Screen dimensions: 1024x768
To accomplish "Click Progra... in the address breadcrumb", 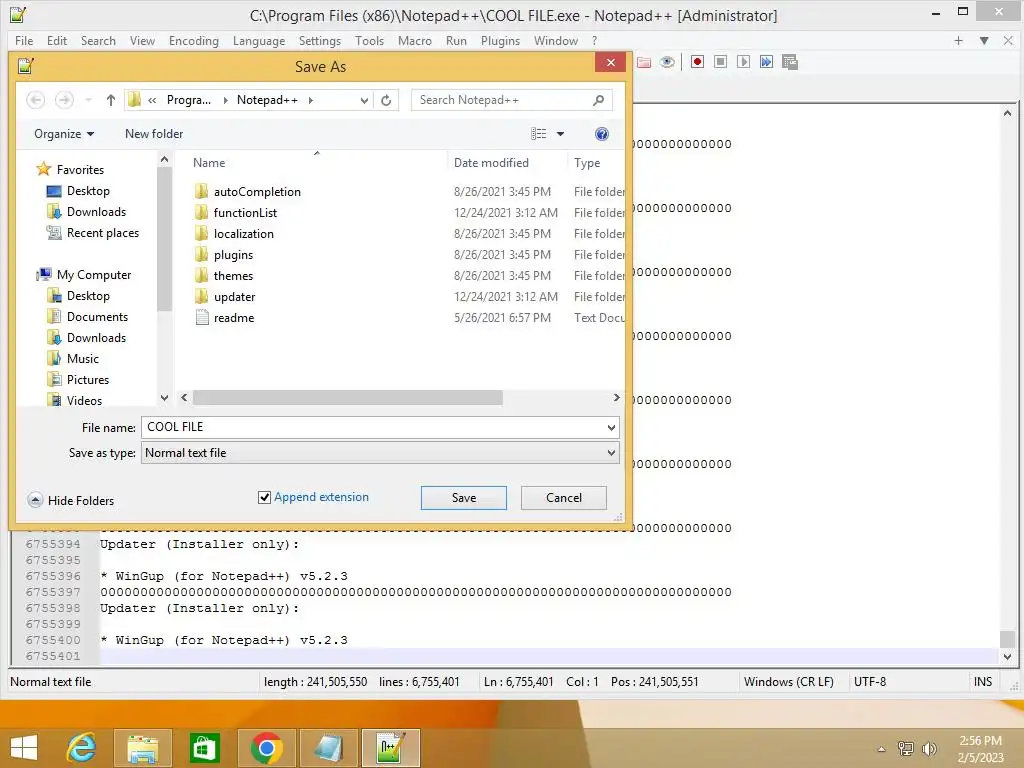I will 189,100.
